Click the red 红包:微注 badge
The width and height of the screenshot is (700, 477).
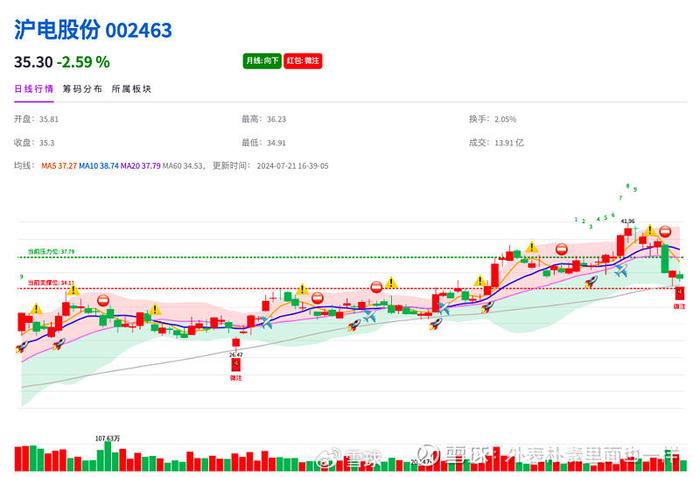[x=303, y=61]
